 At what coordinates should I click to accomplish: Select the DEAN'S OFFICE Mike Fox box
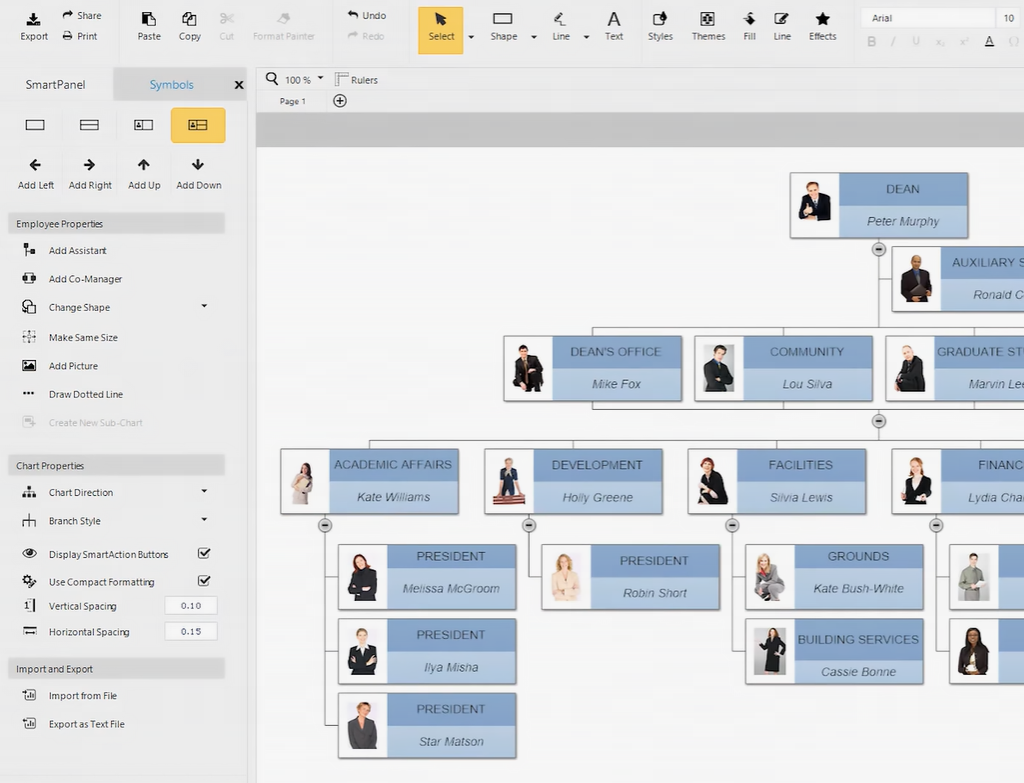[593, 368]
